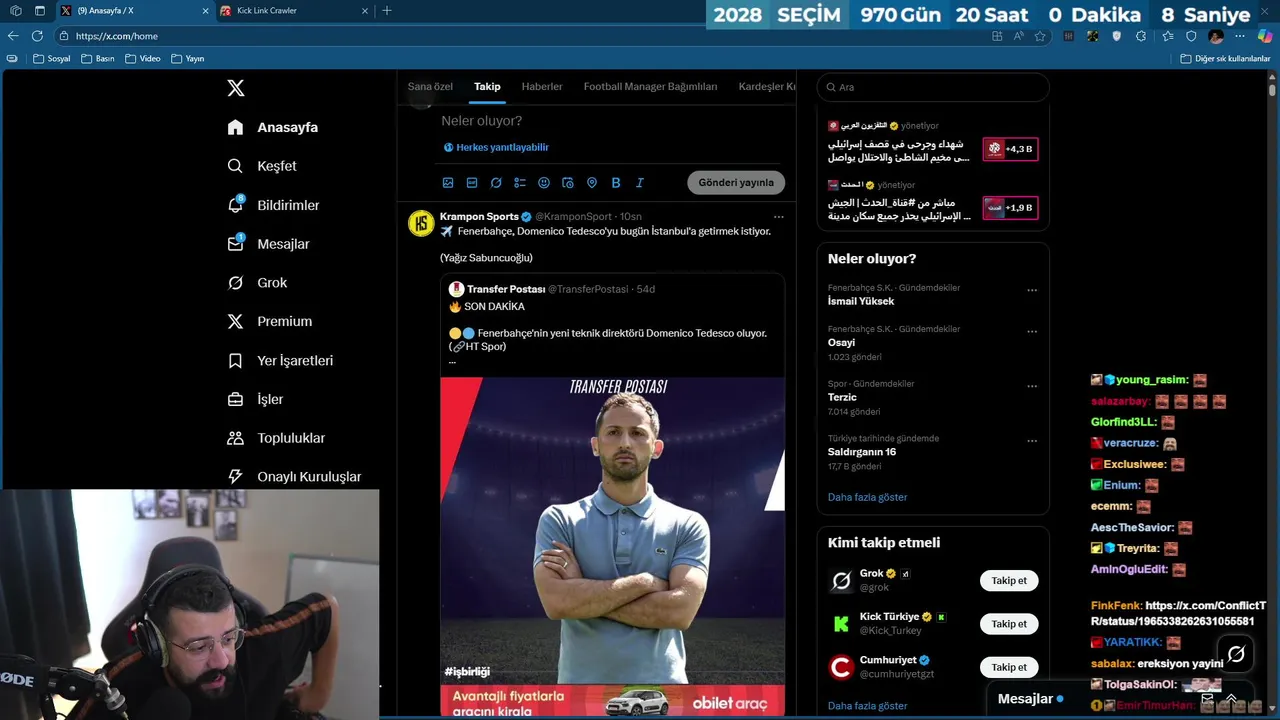Compose new message in Mesajlar drawer
This screenshot has height=720, width=1280.
click(x=1207, y=699)
